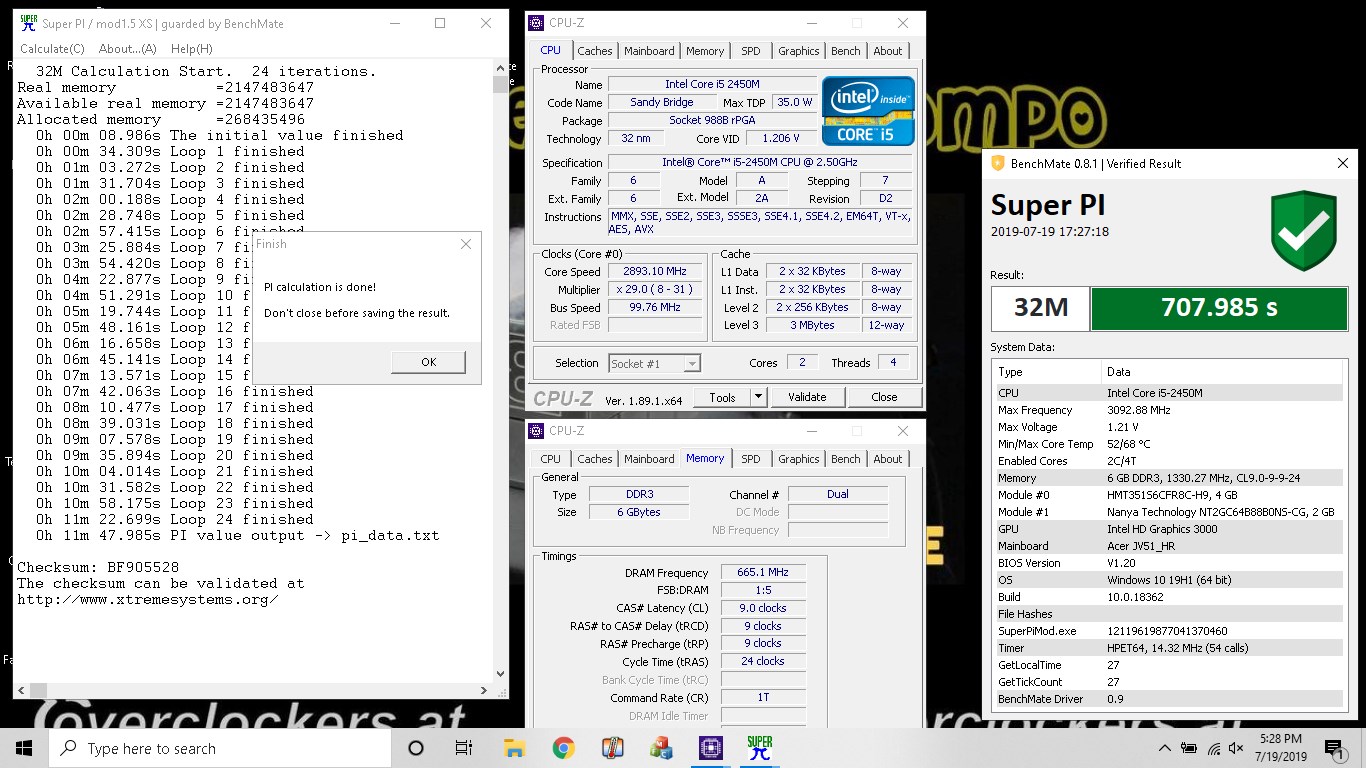Open the Help(H) menu in Super PI
The width and height of the screenshot is (1366, 768).
191,48
